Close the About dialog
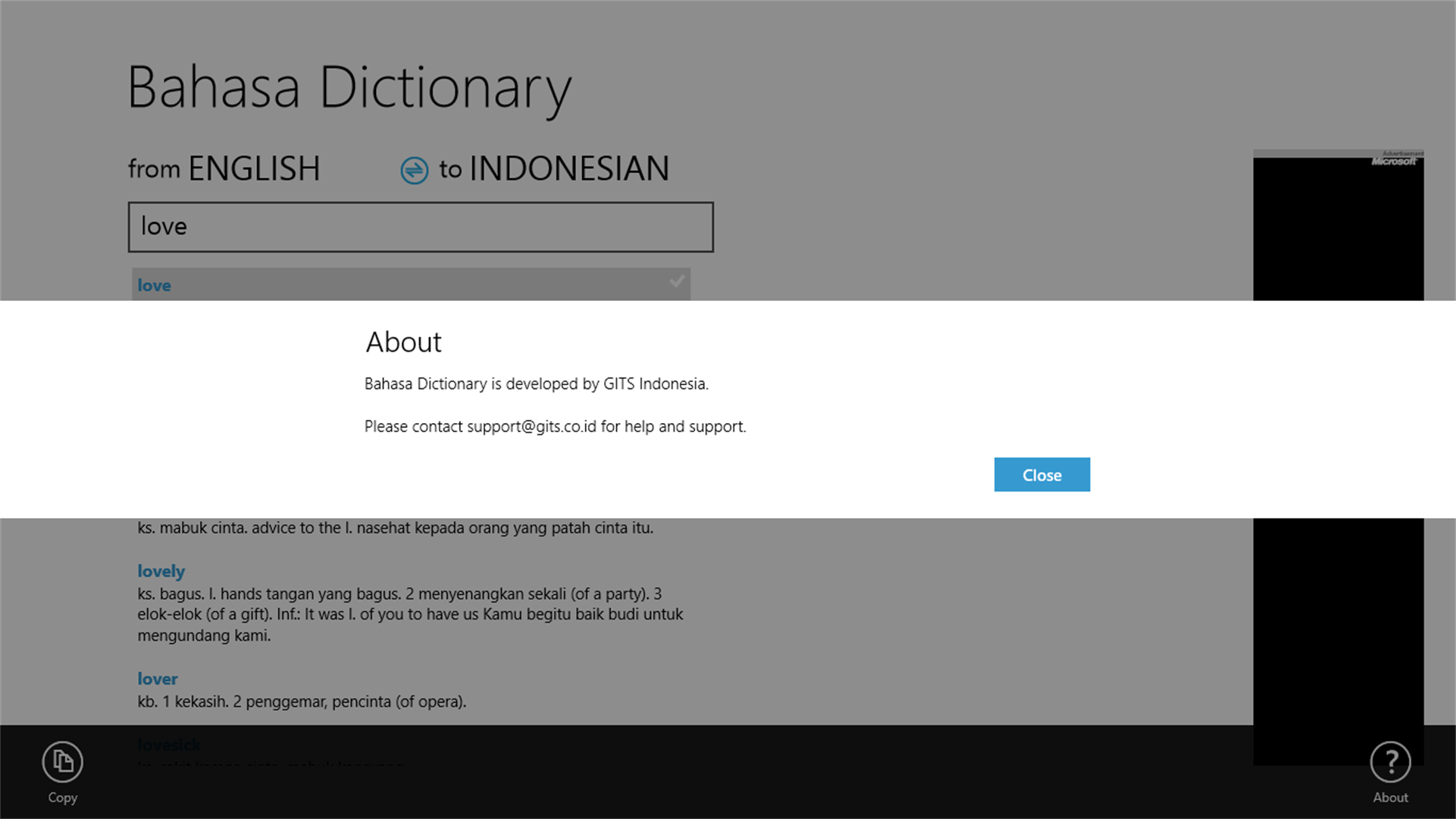 [1041, 475]
